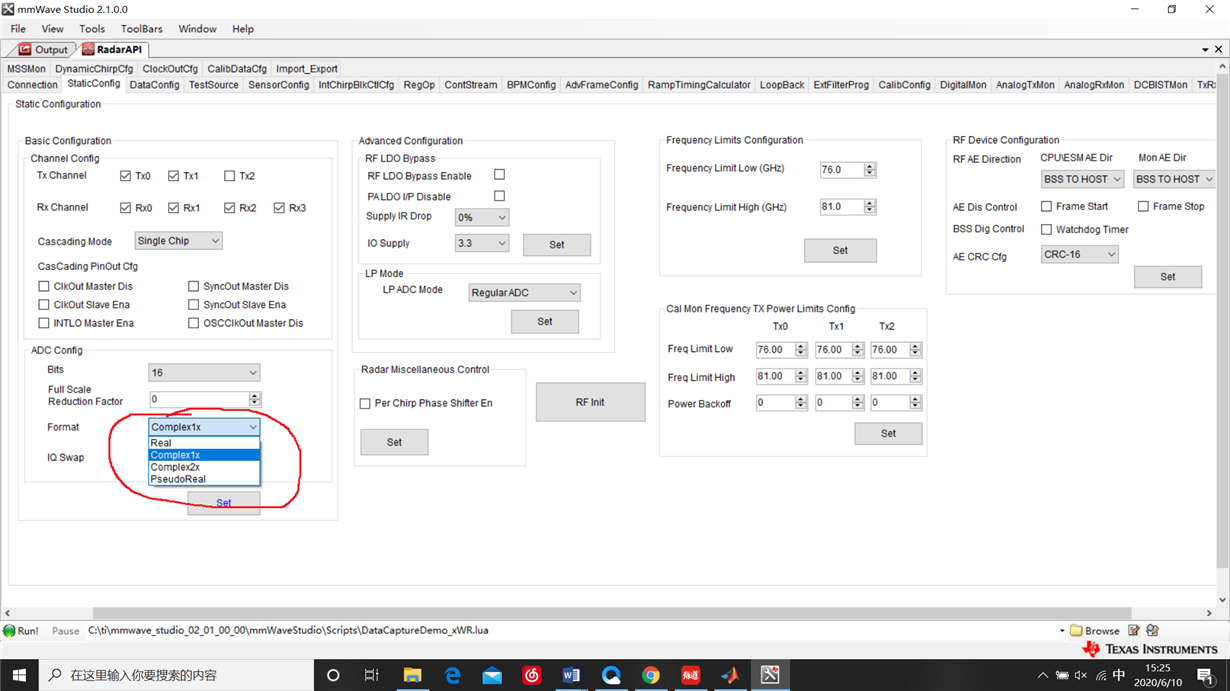The image size is (1230, 691).
Task: Collapse the Format Complex1x combo box
Action: [x=204, y=427]
